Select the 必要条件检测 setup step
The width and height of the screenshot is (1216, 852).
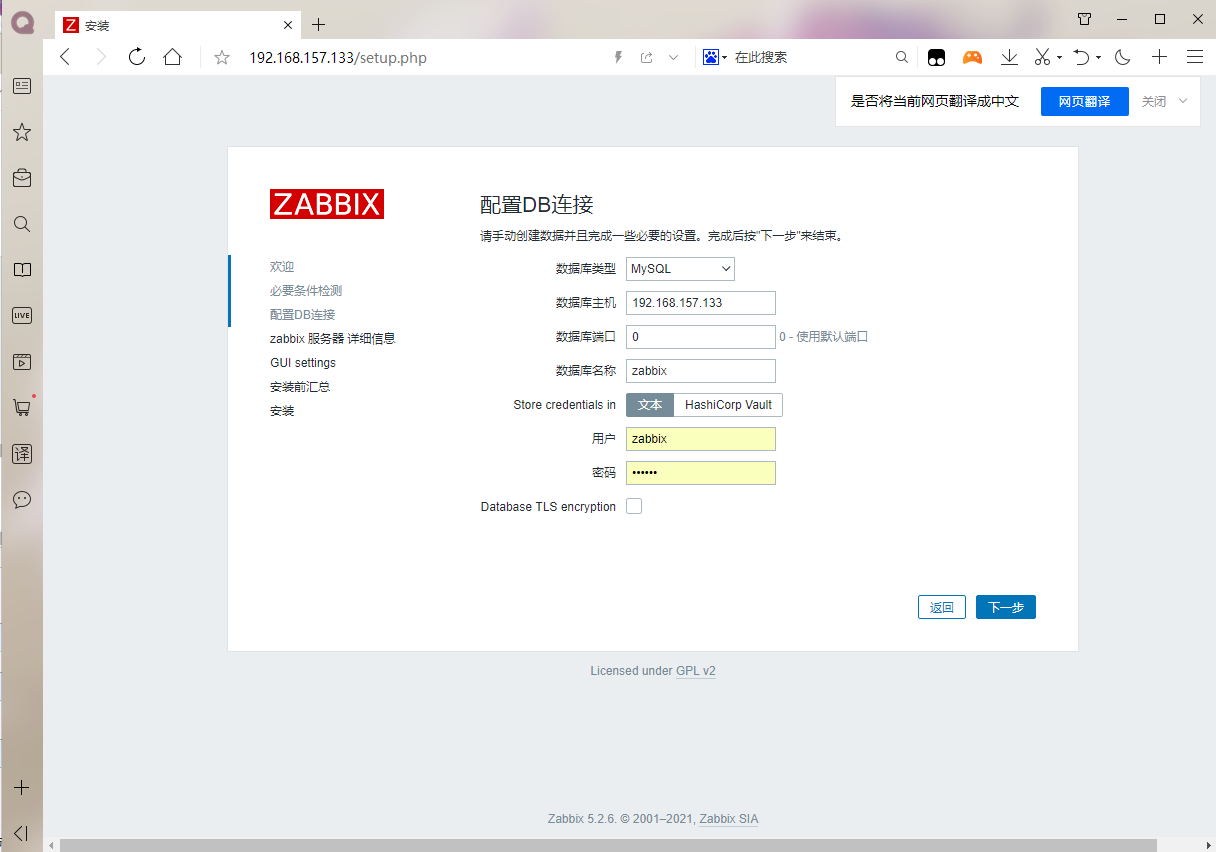pos(306,291)
